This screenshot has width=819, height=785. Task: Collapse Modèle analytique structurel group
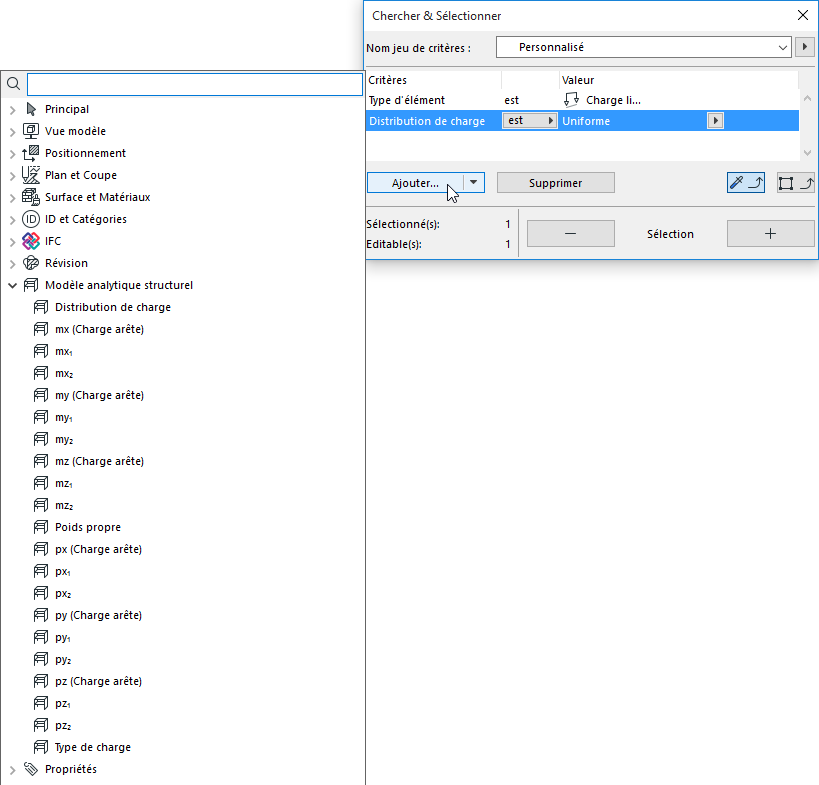pos(13,285)
